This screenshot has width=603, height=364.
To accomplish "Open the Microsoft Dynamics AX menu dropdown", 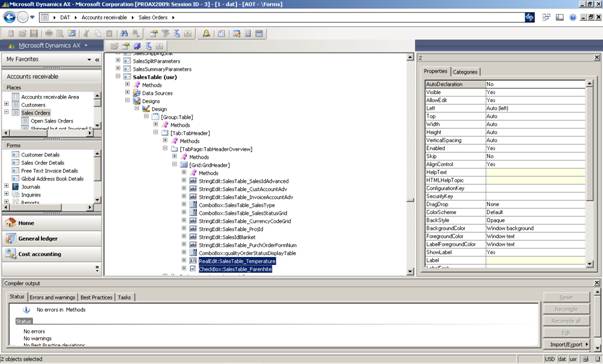I will (x=86, y=45).
